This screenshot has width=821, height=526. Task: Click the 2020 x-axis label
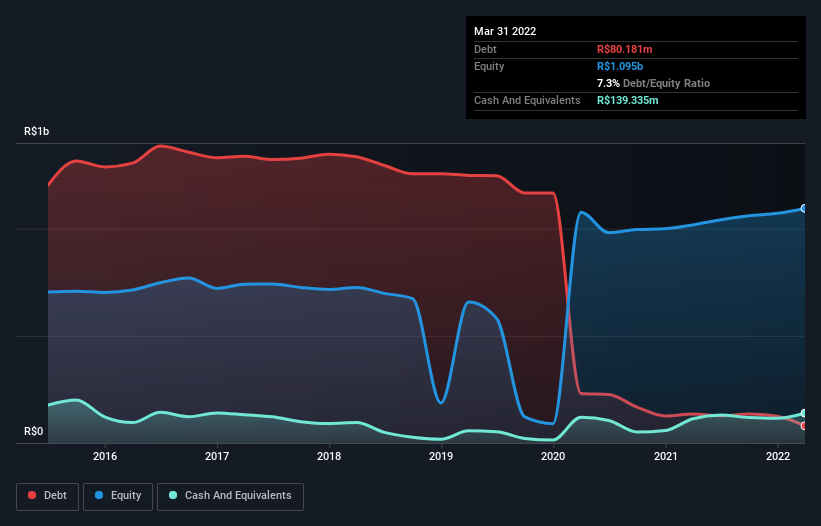pos(553,456)
